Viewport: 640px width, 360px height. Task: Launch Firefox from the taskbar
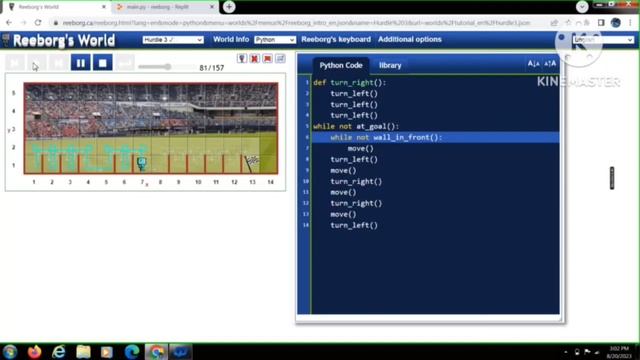(x=35, y=351)
